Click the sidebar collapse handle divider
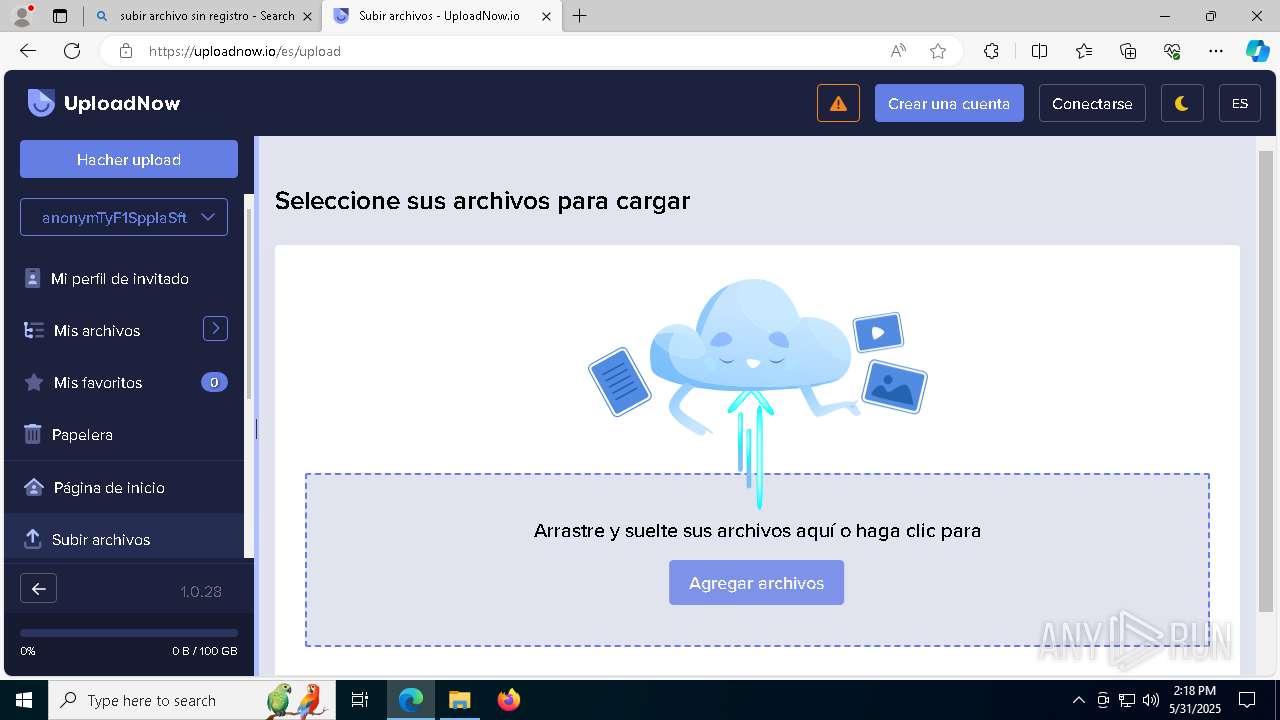1280x720 pixels. tap(256, 429)
